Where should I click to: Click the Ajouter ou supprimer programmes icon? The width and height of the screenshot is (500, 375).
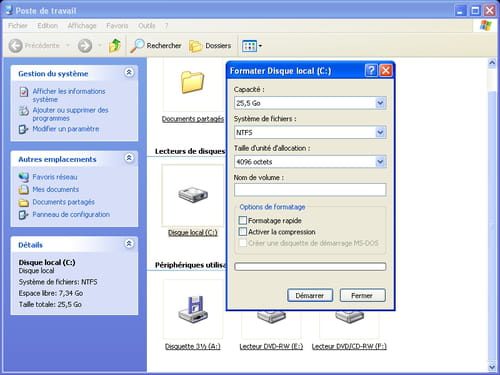(24, 111)
